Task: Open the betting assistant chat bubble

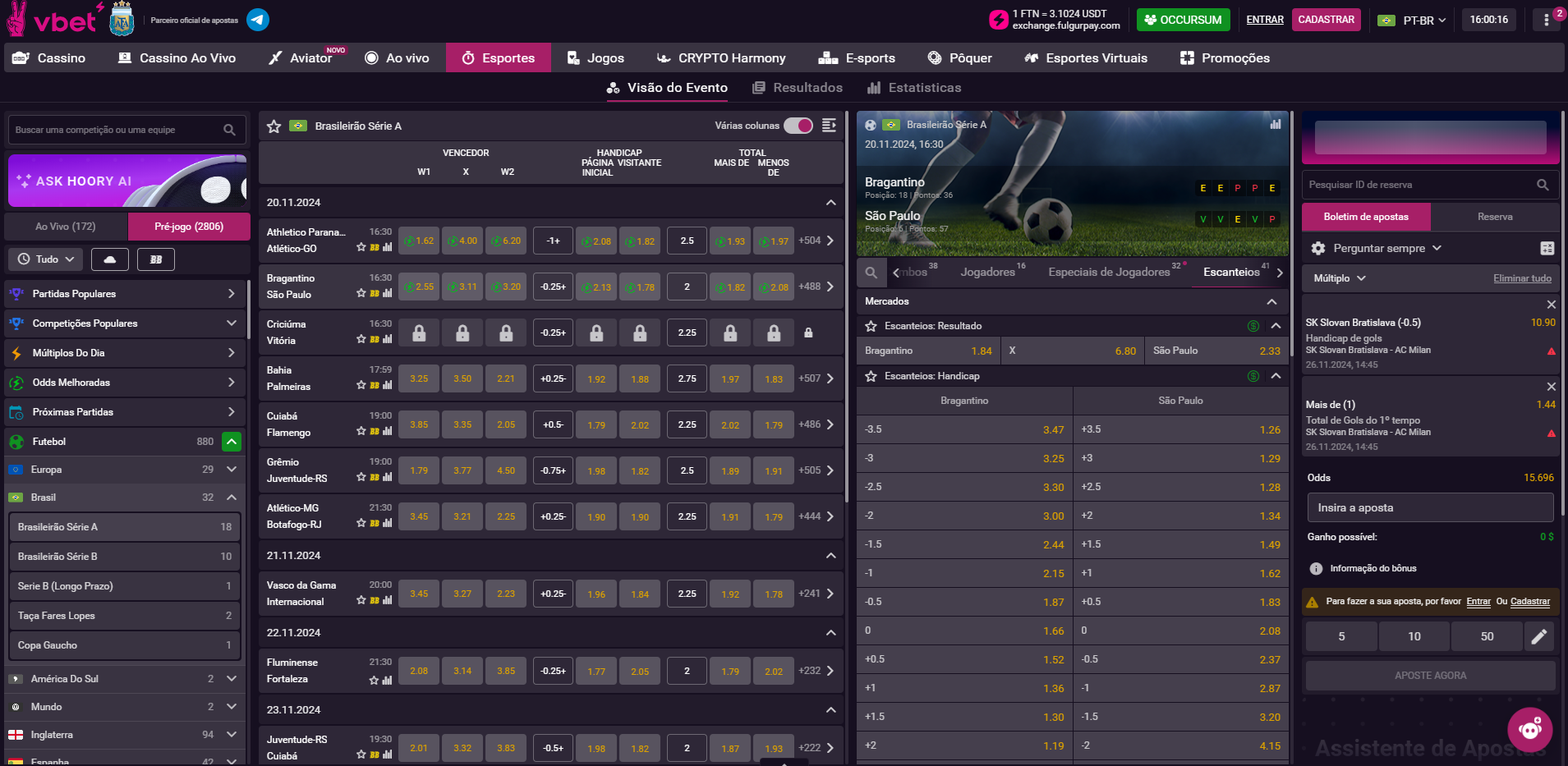Action: click(1530, 729)
